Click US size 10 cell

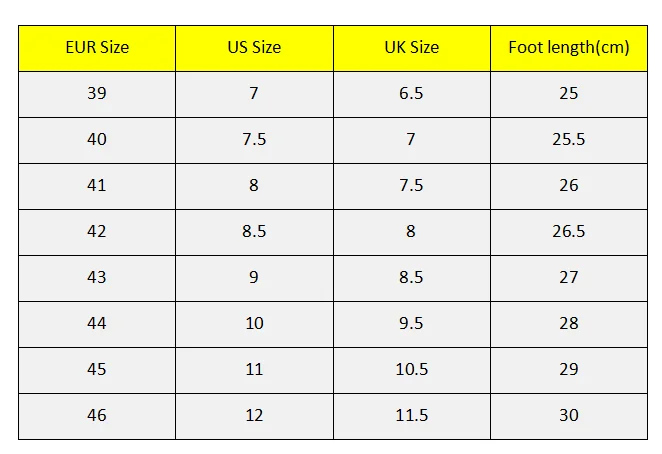pyautogui.click(x=254, y=324)
